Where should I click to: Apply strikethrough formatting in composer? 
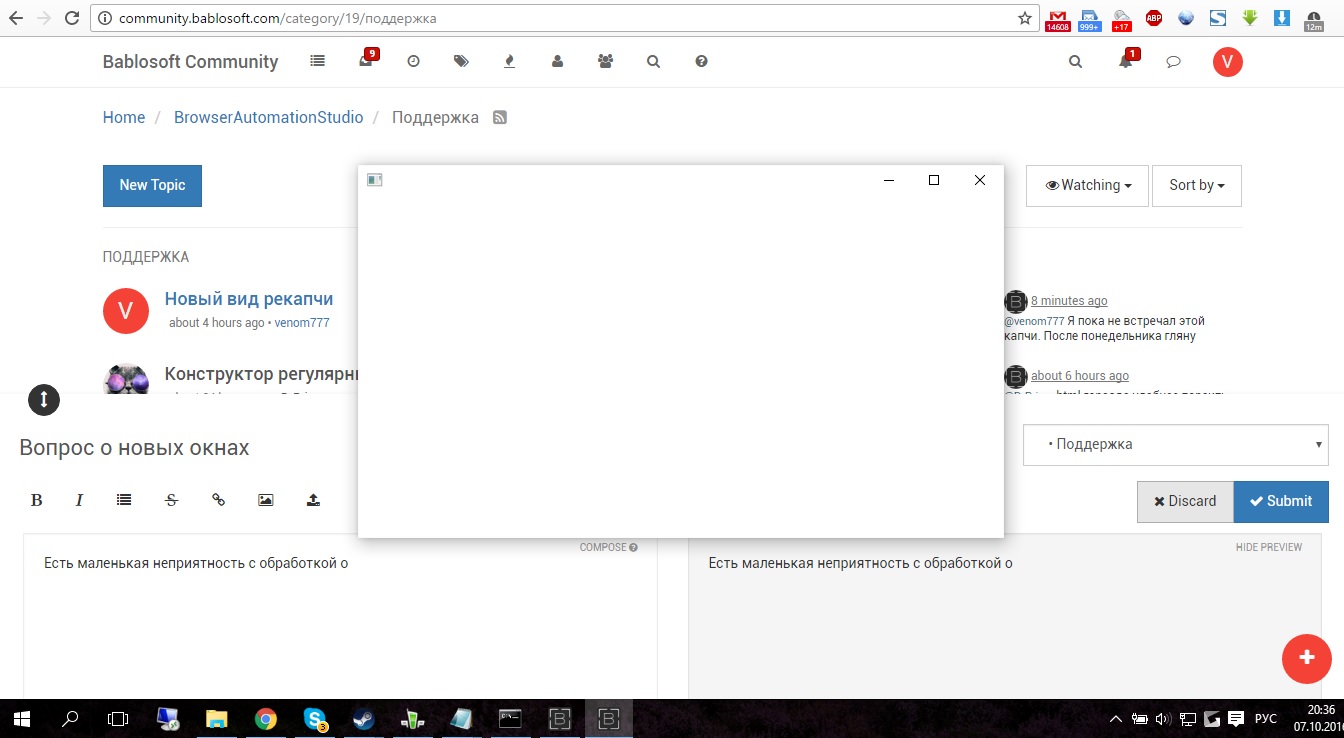point(171,500)
